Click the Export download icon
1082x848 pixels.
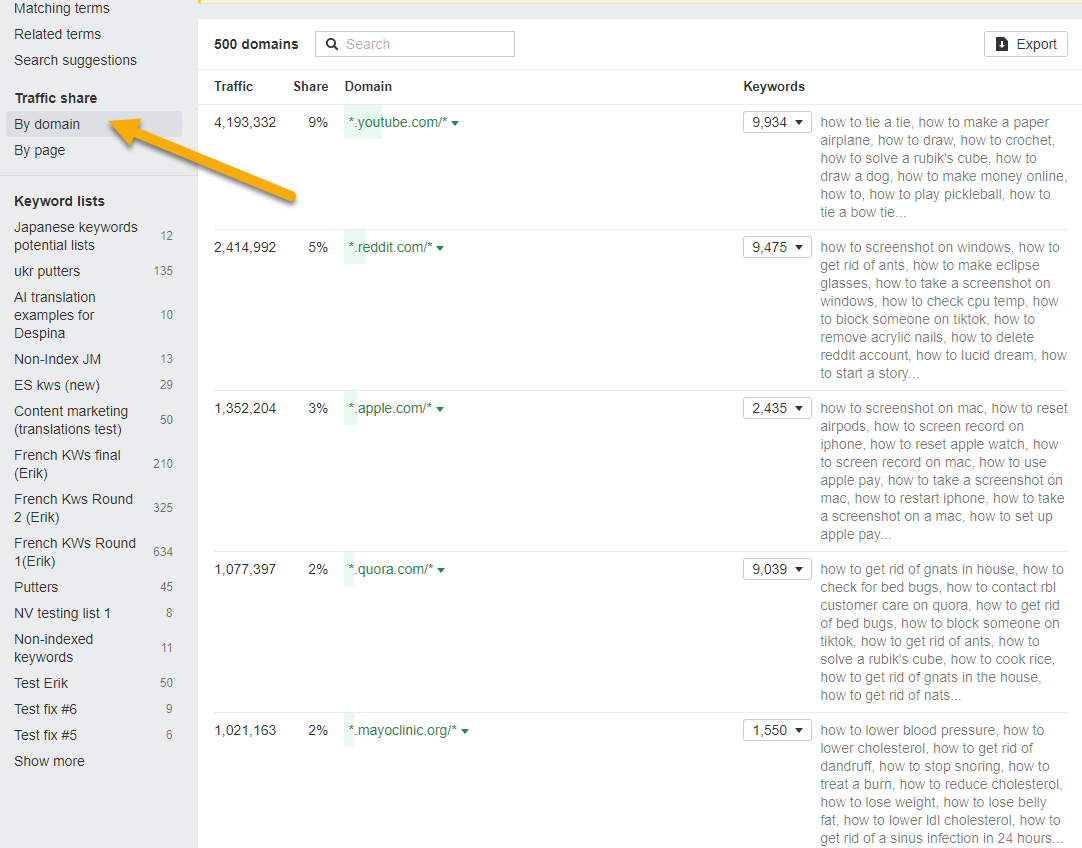[1002, 44]
